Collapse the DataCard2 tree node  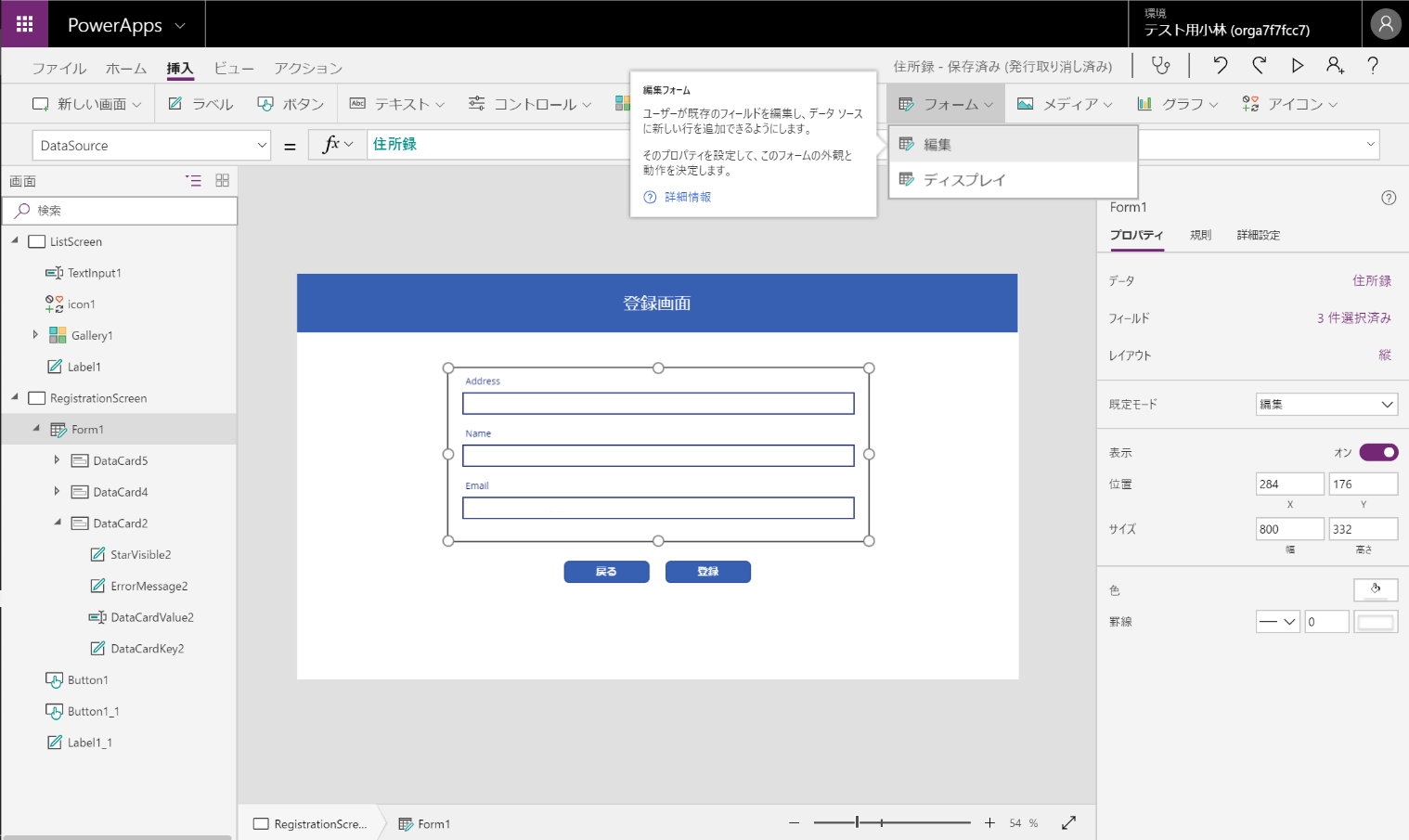(x=58, y=523)
